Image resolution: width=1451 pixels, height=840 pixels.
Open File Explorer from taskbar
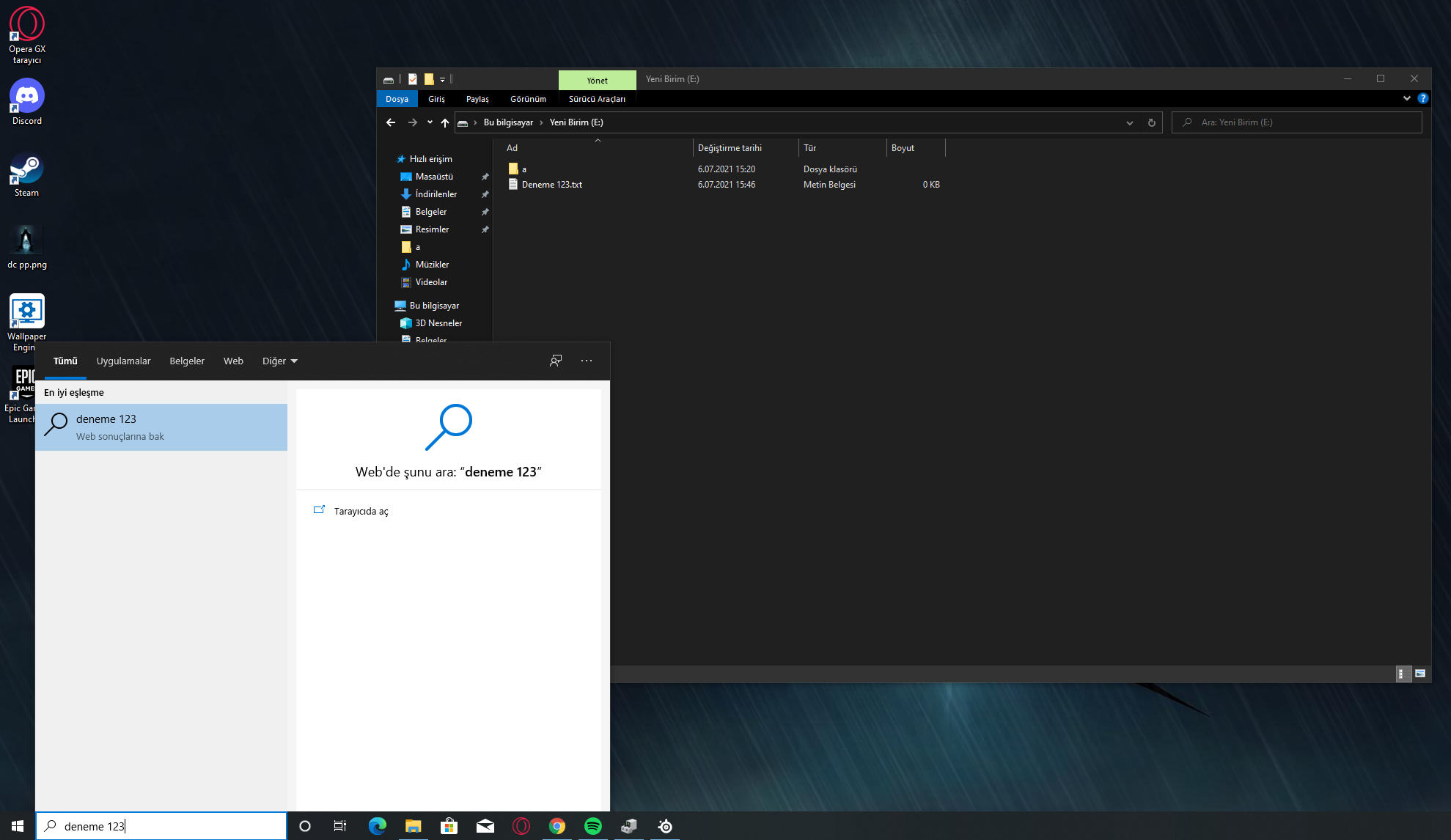(x=413, y=826)
